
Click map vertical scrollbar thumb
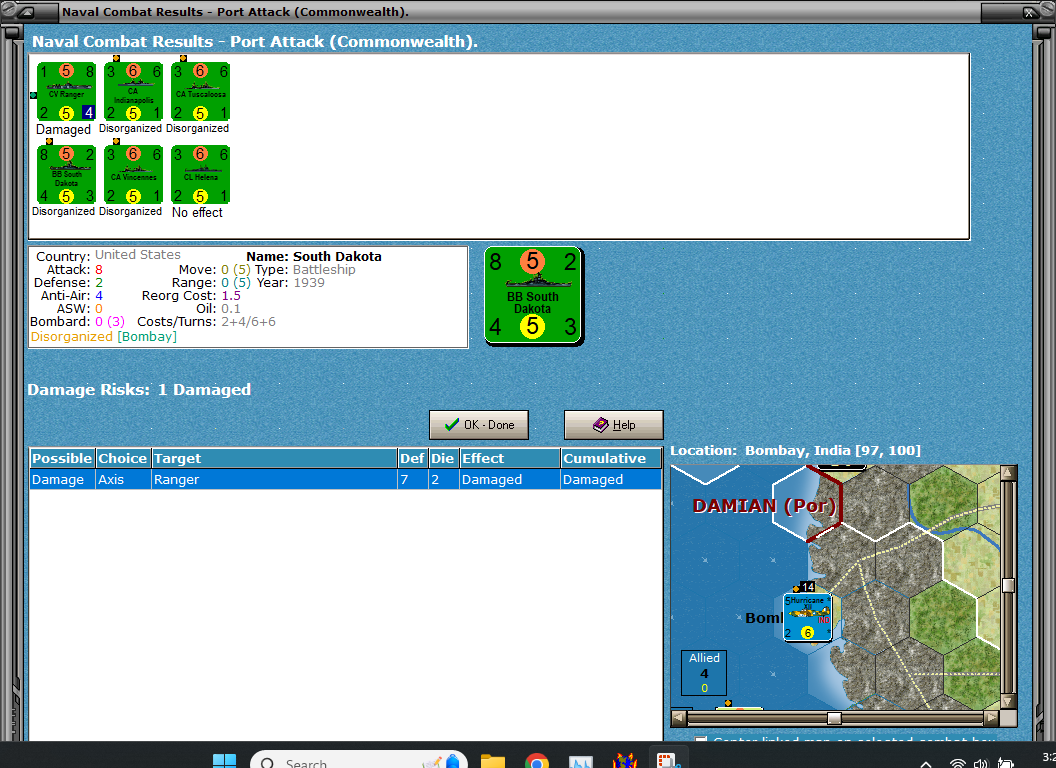[x=1008, y=585]
